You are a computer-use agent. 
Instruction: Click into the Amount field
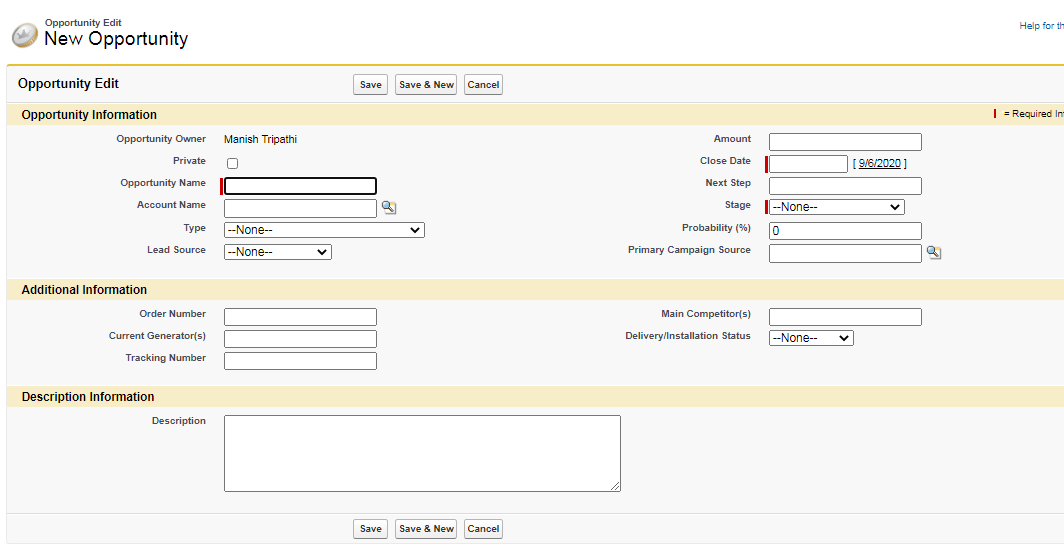click(x=845, y=142)
